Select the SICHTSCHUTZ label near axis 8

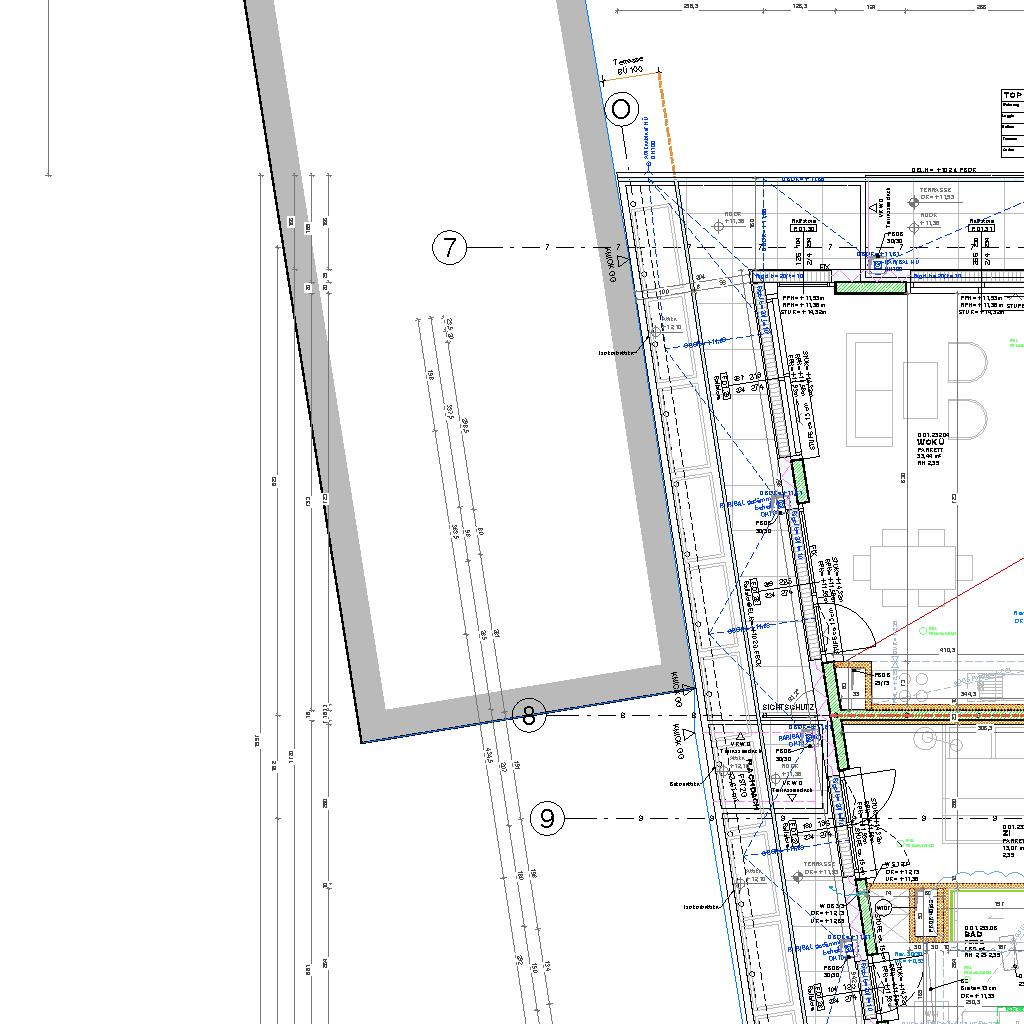[x=790, y=707]
